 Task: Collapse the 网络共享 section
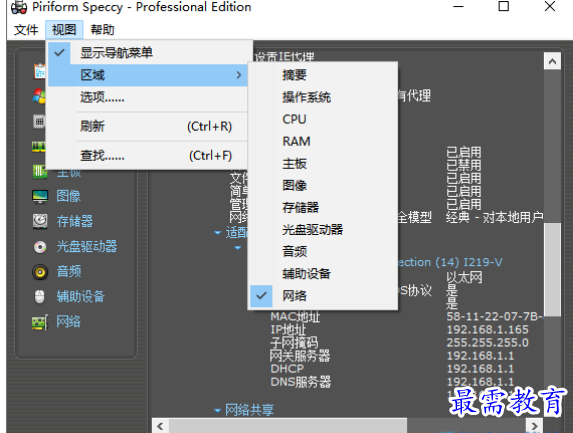click(x=217, y=411)
